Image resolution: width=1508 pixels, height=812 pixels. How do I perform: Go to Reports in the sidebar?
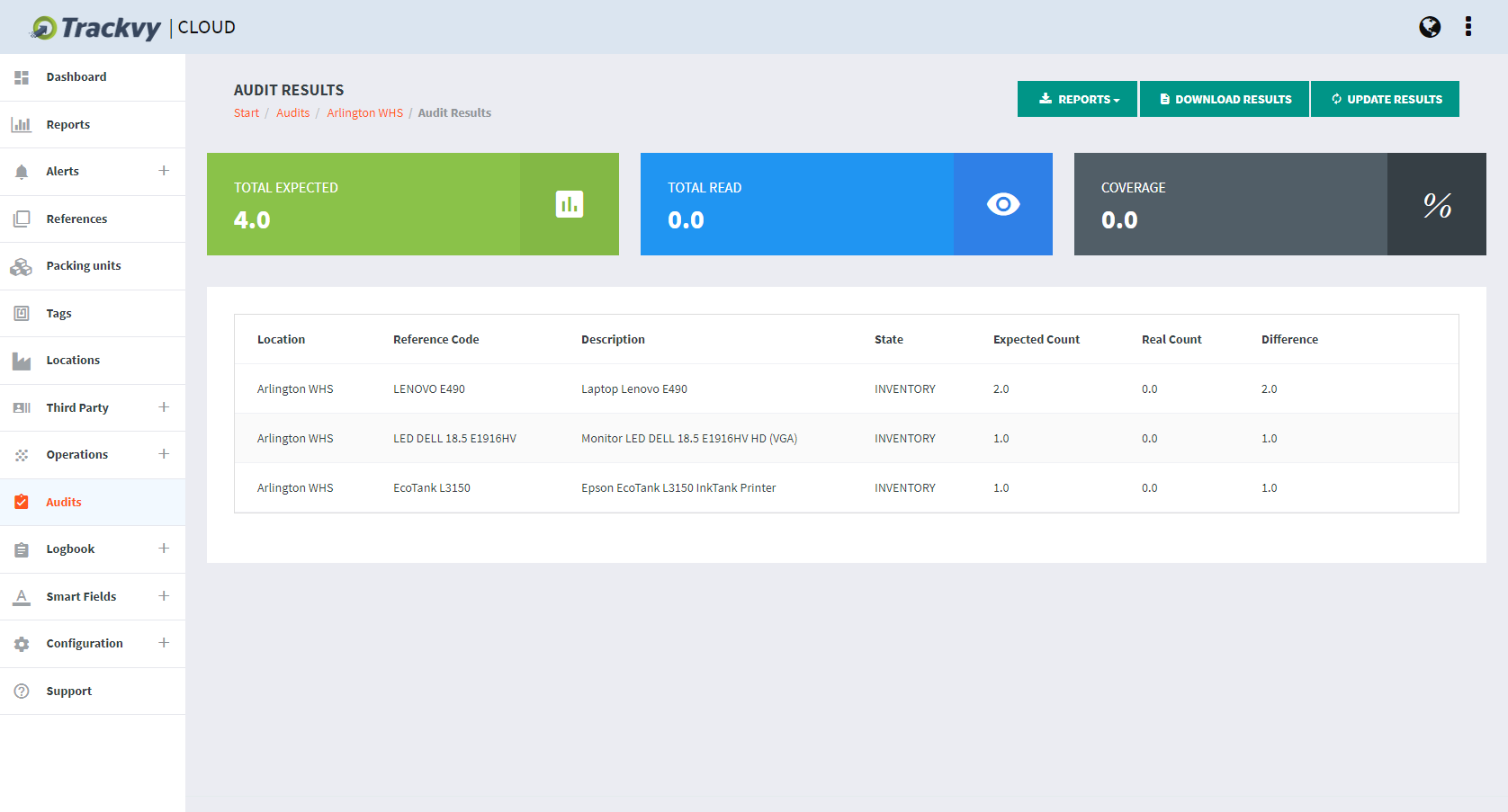coord(93,125)
